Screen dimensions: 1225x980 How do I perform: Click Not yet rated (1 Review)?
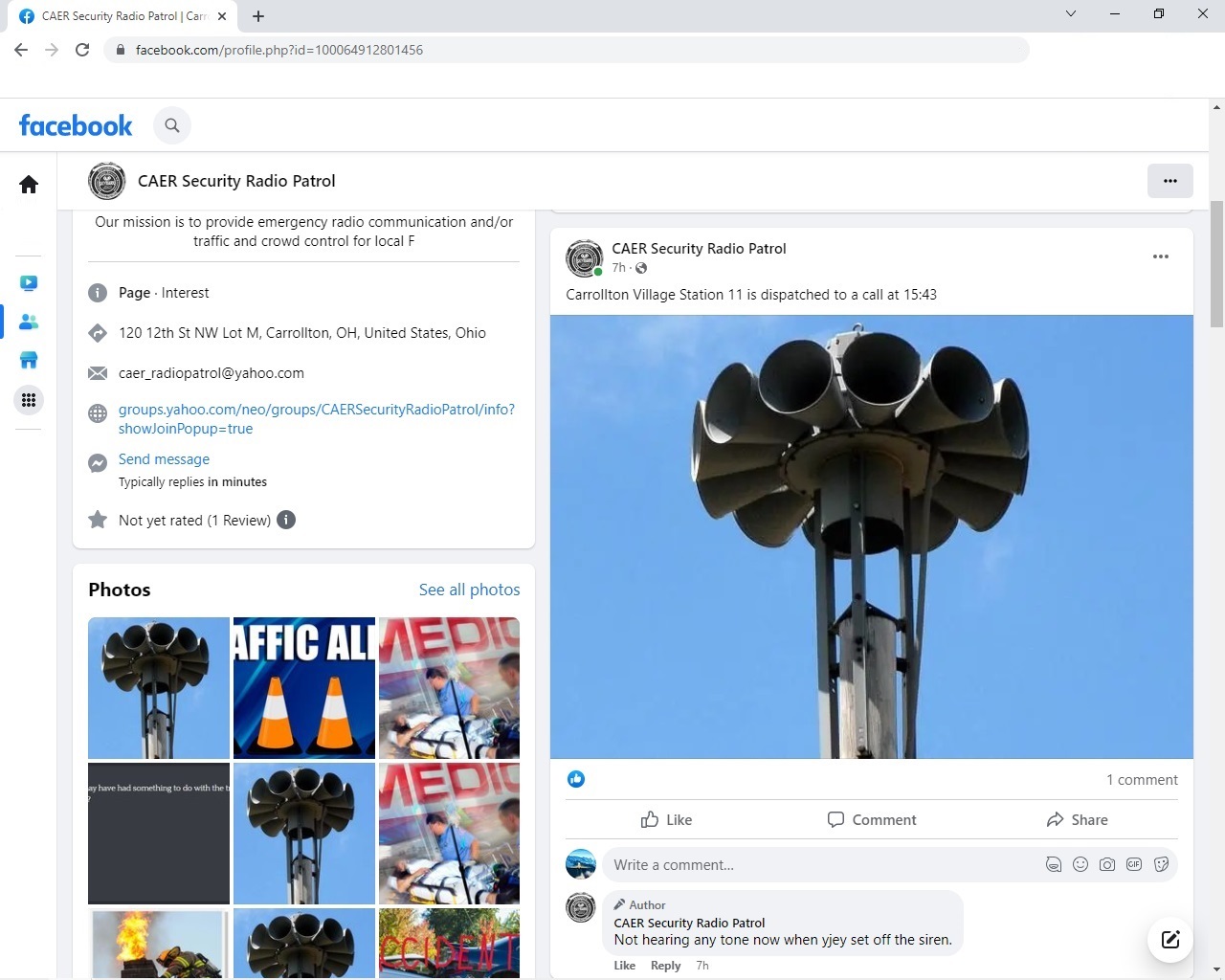[195, 521]
